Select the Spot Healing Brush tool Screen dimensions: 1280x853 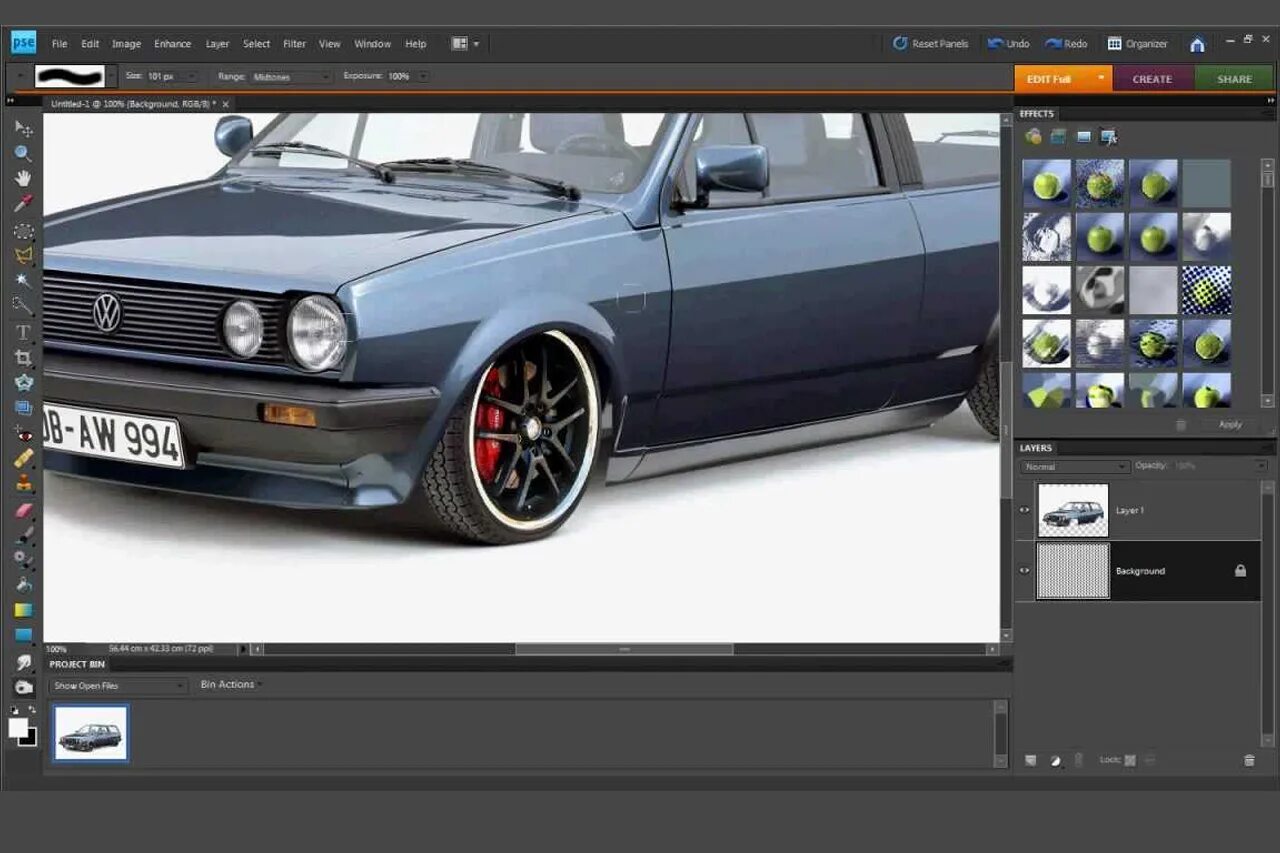(23, 458)
